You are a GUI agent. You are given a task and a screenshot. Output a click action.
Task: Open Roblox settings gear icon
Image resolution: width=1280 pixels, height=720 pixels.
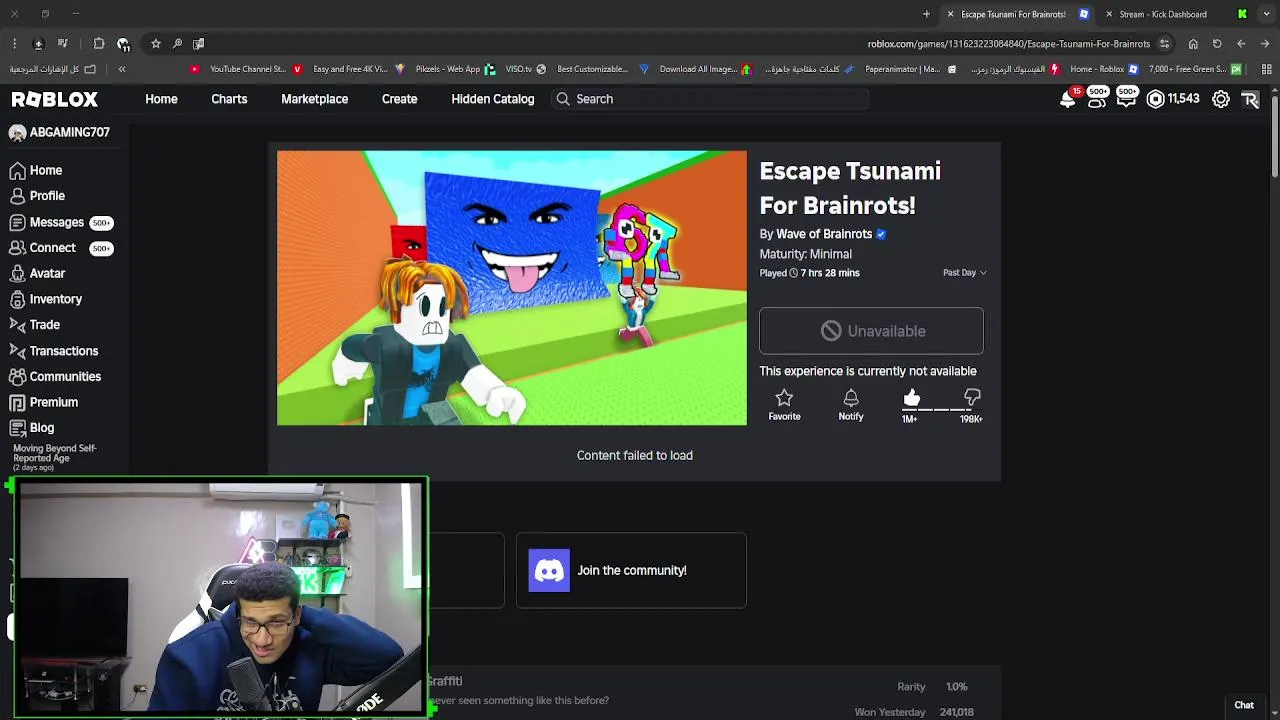(1221, 99)
